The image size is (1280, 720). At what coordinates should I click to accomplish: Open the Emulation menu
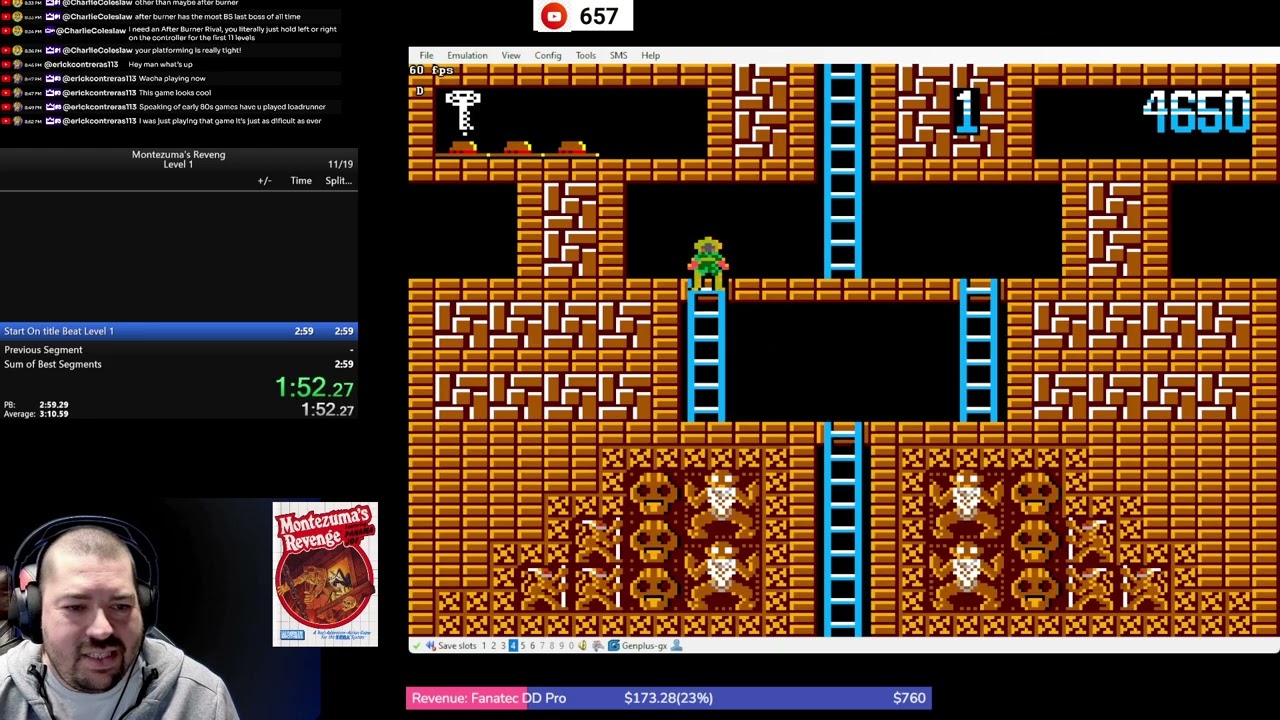point(467,56)
